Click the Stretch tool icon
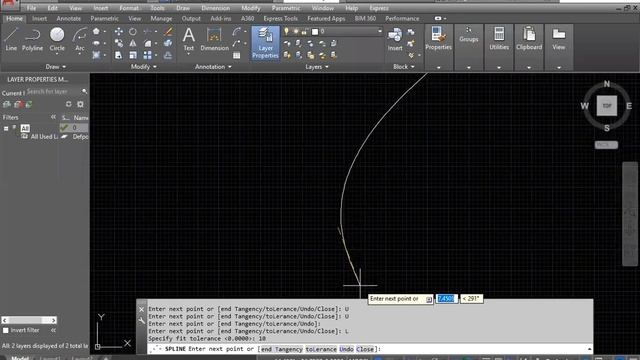640x360 pixels. pos(118,55)
